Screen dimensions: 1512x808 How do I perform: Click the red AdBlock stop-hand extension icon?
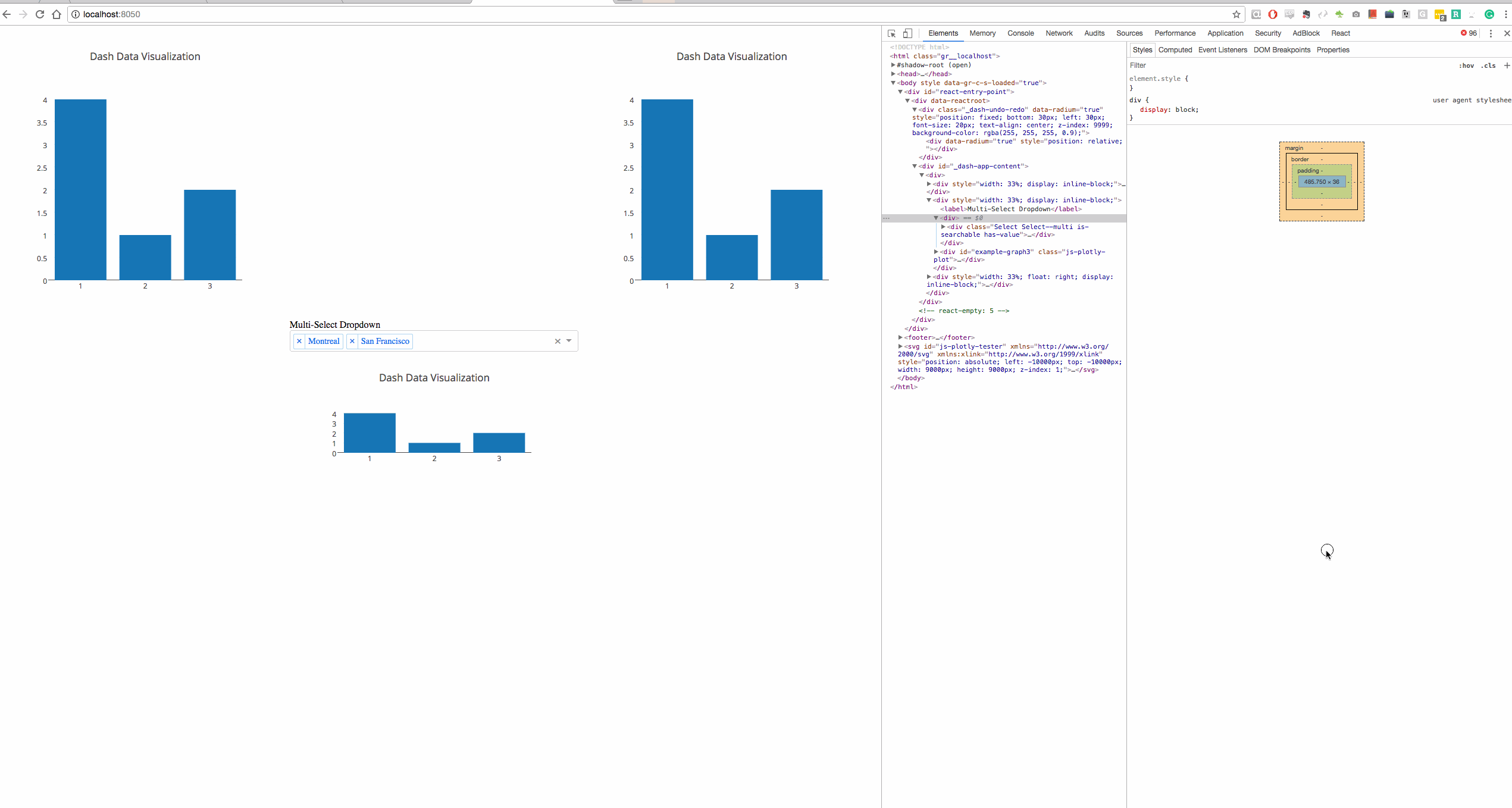tap(1273, 14)
